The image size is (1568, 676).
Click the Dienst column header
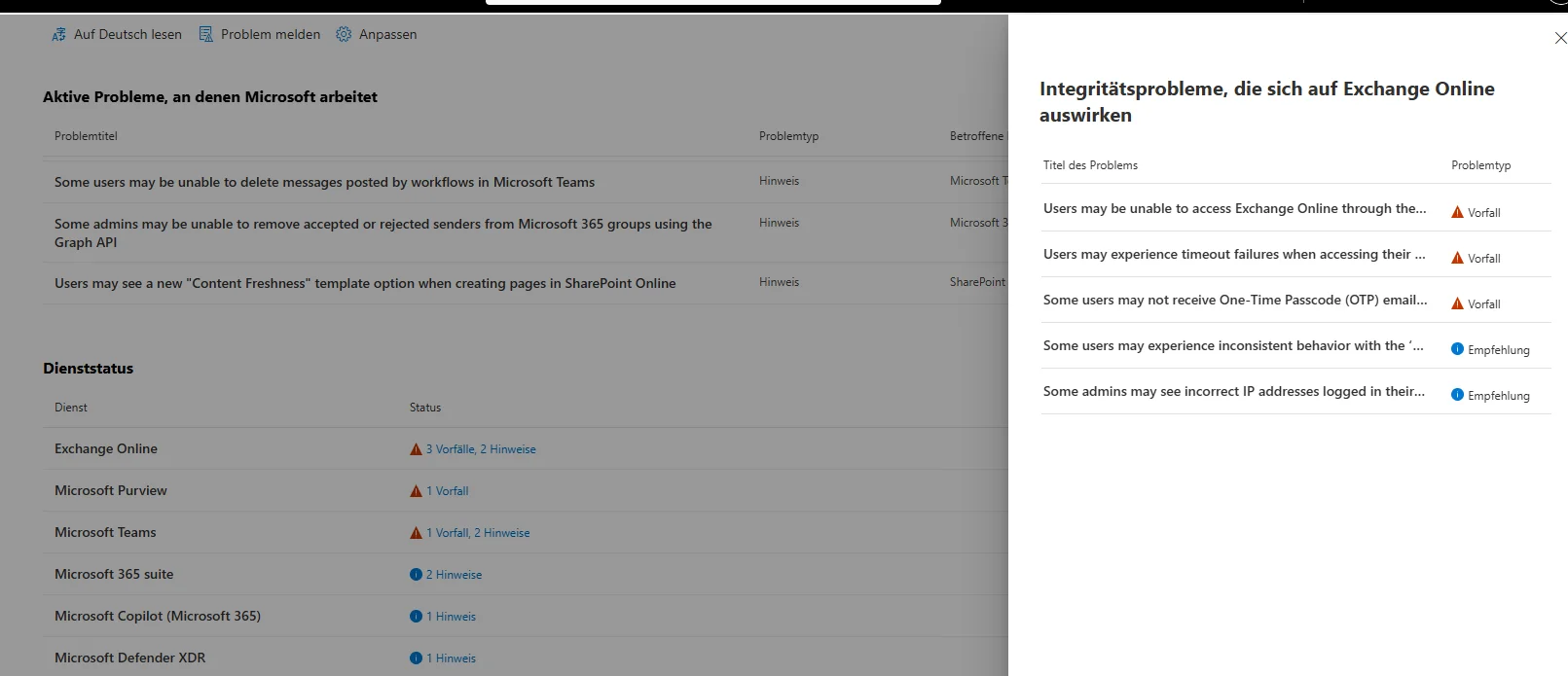click(x=71, y=408)
